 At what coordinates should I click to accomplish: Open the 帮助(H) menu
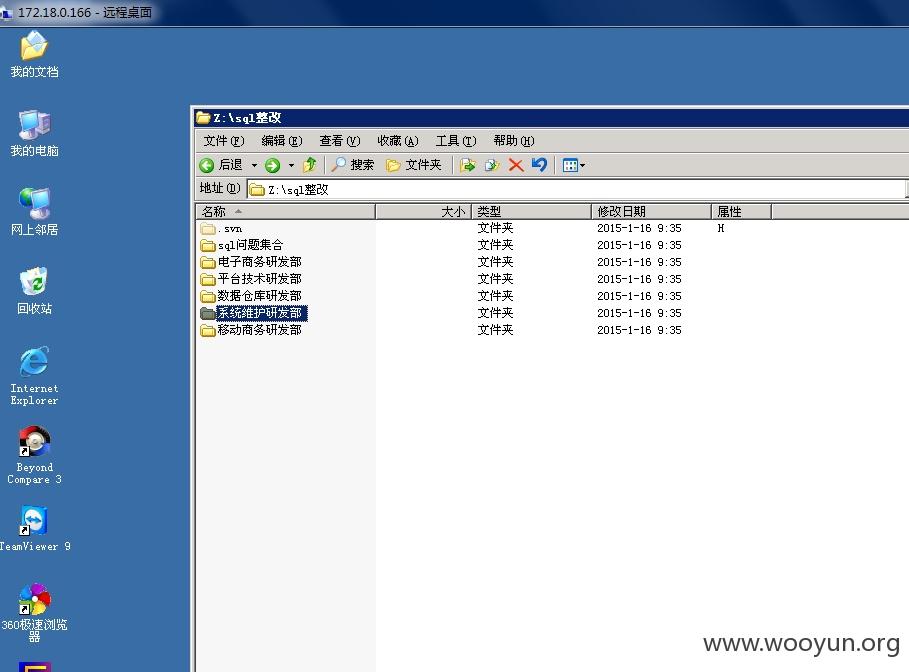tap(514, 141)
